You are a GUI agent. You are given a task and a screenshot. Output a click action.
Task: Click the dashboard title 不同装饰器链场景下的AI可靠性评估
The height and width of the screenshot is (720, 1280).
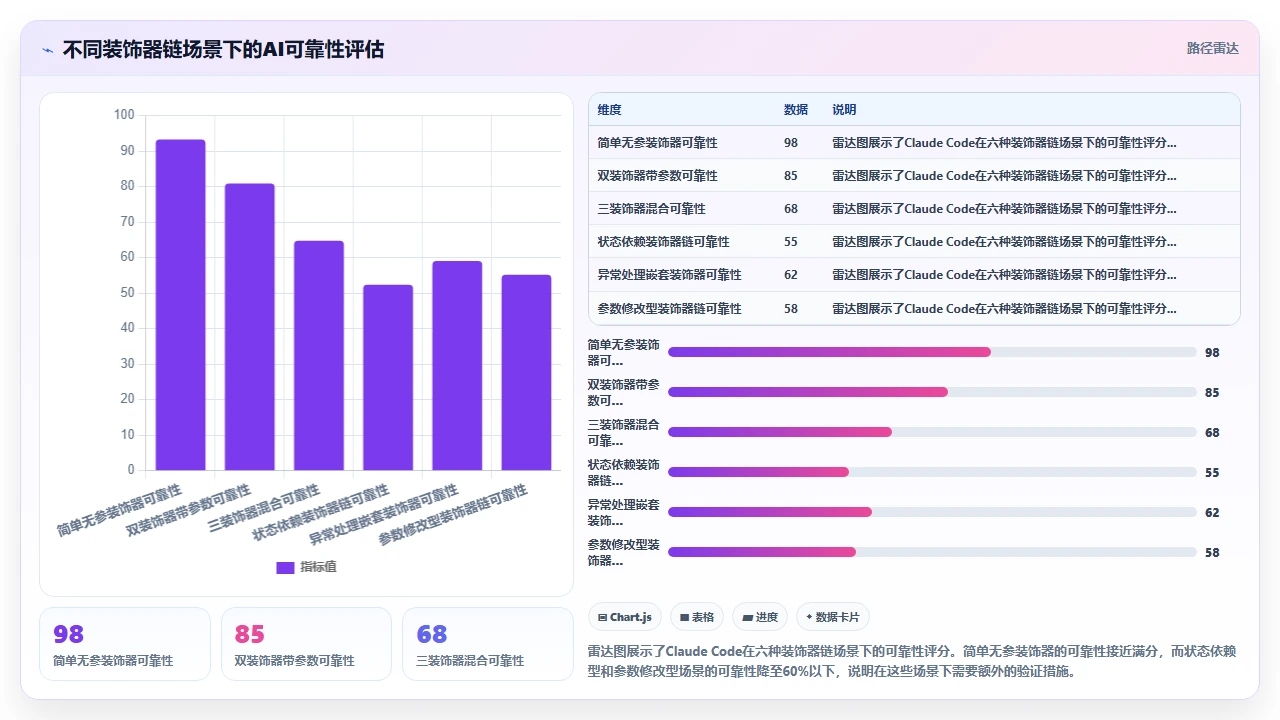(x=223, y=49)
